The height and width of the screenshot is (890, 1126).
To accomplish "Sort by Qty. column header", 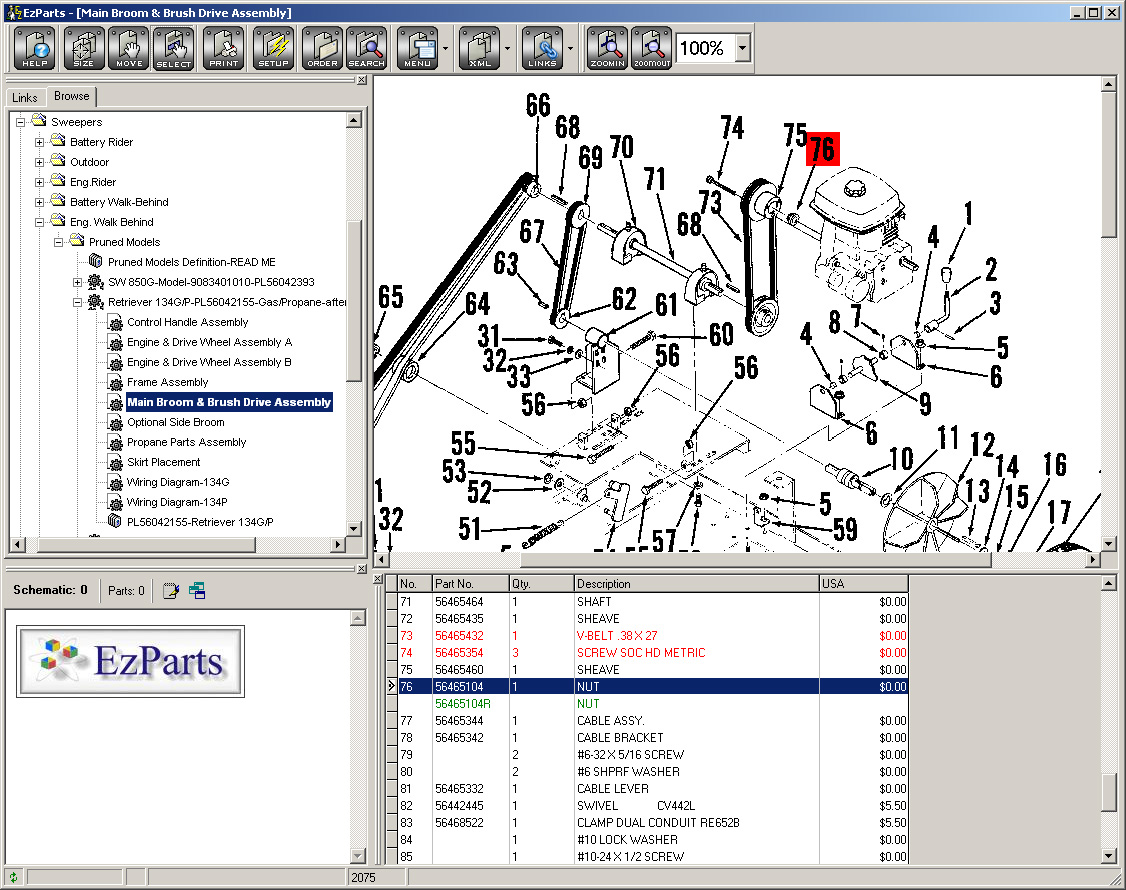I will point(541,584).
